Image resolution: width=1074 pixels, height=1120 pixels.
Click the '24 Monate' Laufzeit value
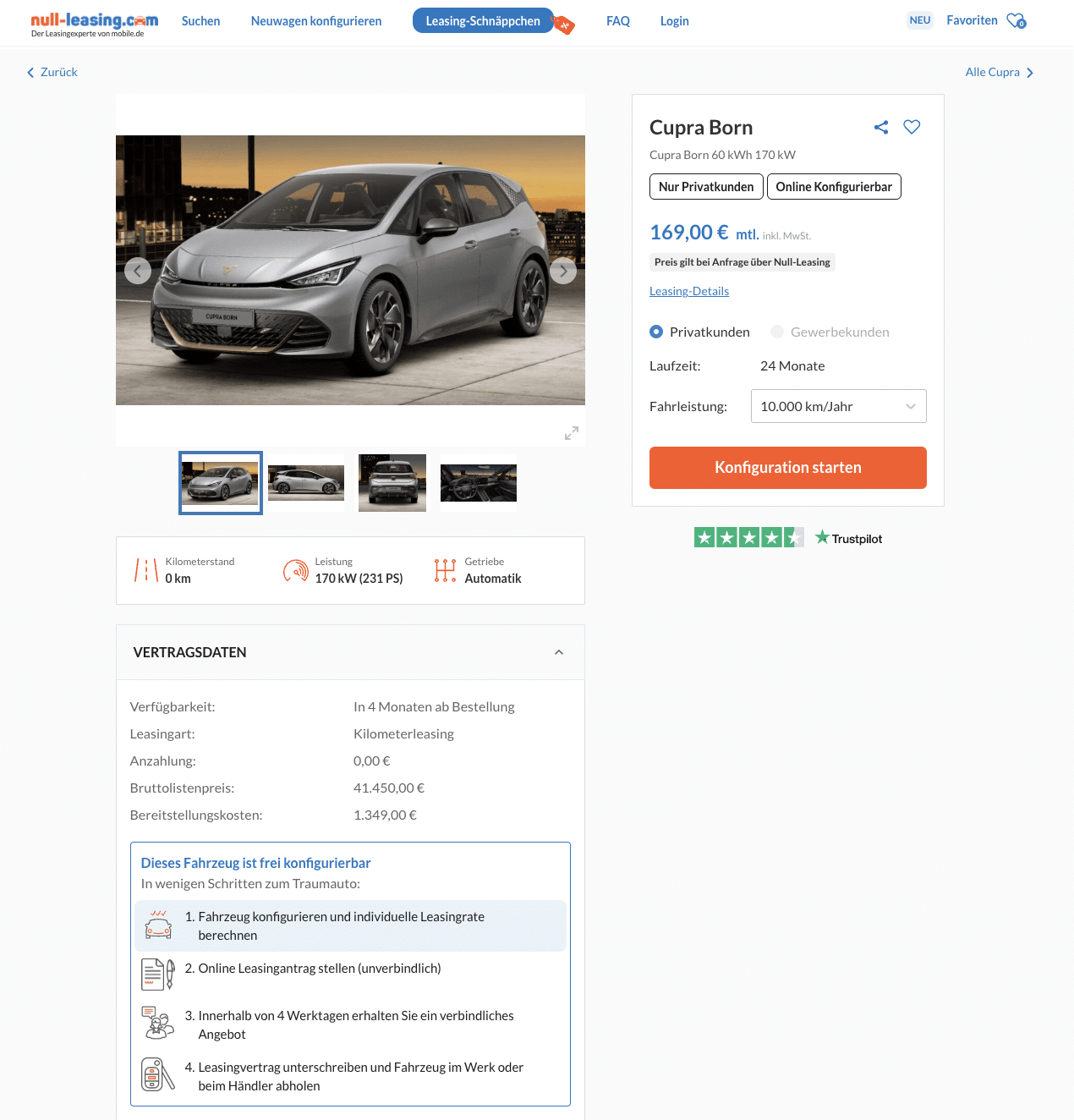pyautogui.click(x=792, y=366)
